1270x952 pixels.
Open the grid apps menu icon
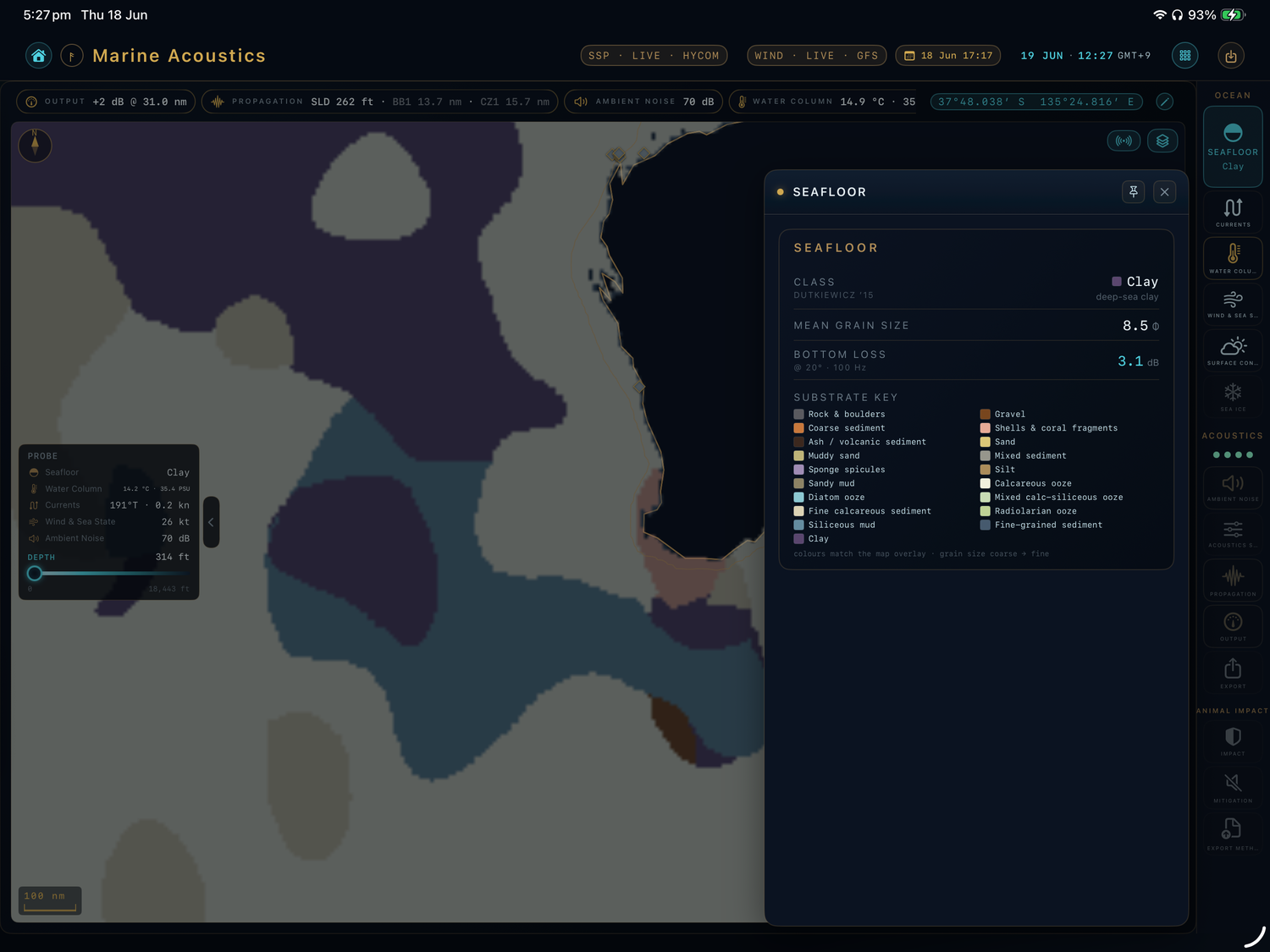(1185, 56)
